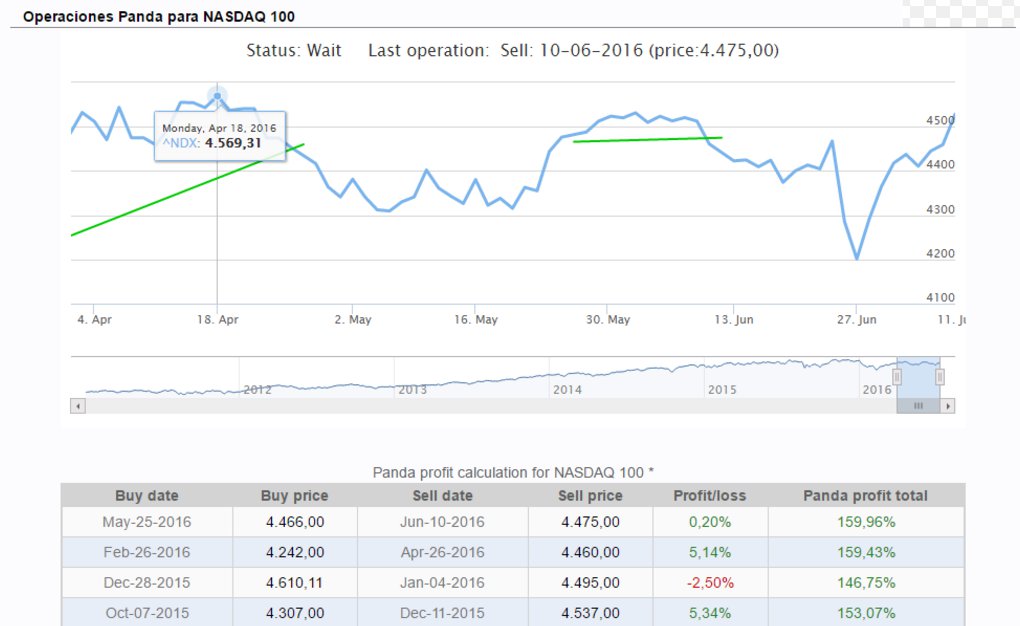Click Panda profit total 153,07%

click(866, 613)
